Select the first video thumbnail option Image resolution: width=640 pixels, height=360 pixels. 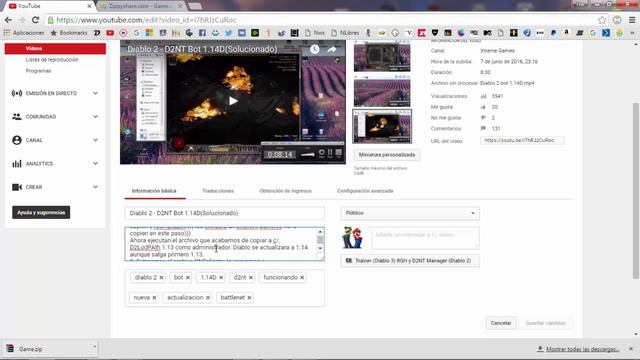[x=382, y=57]
